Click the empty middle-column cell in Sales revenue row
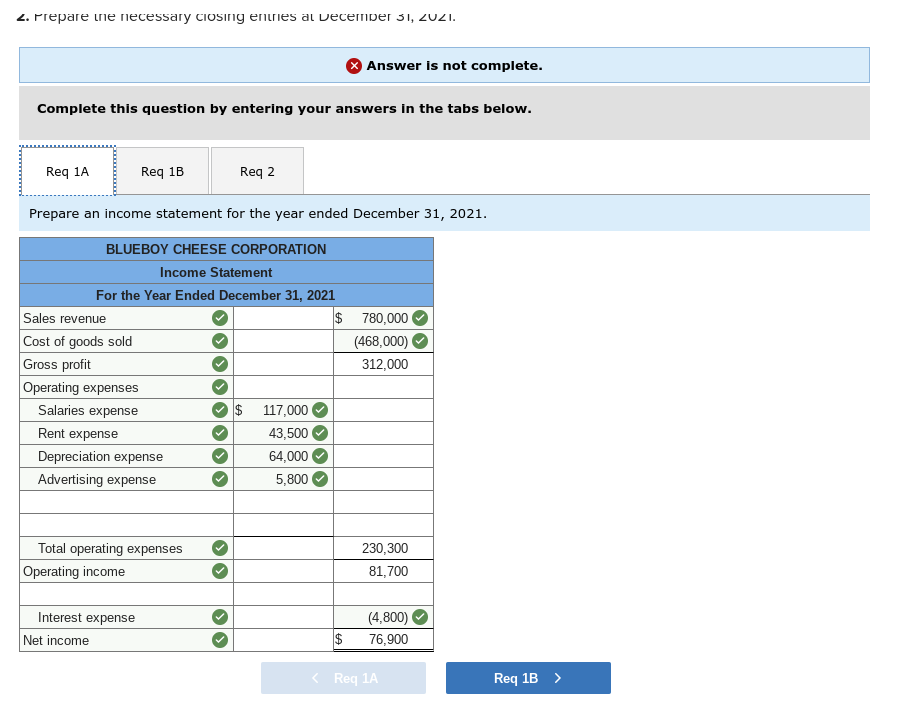Screen dimensions: 919x714 pyautogui.click(x=284, y=318)
